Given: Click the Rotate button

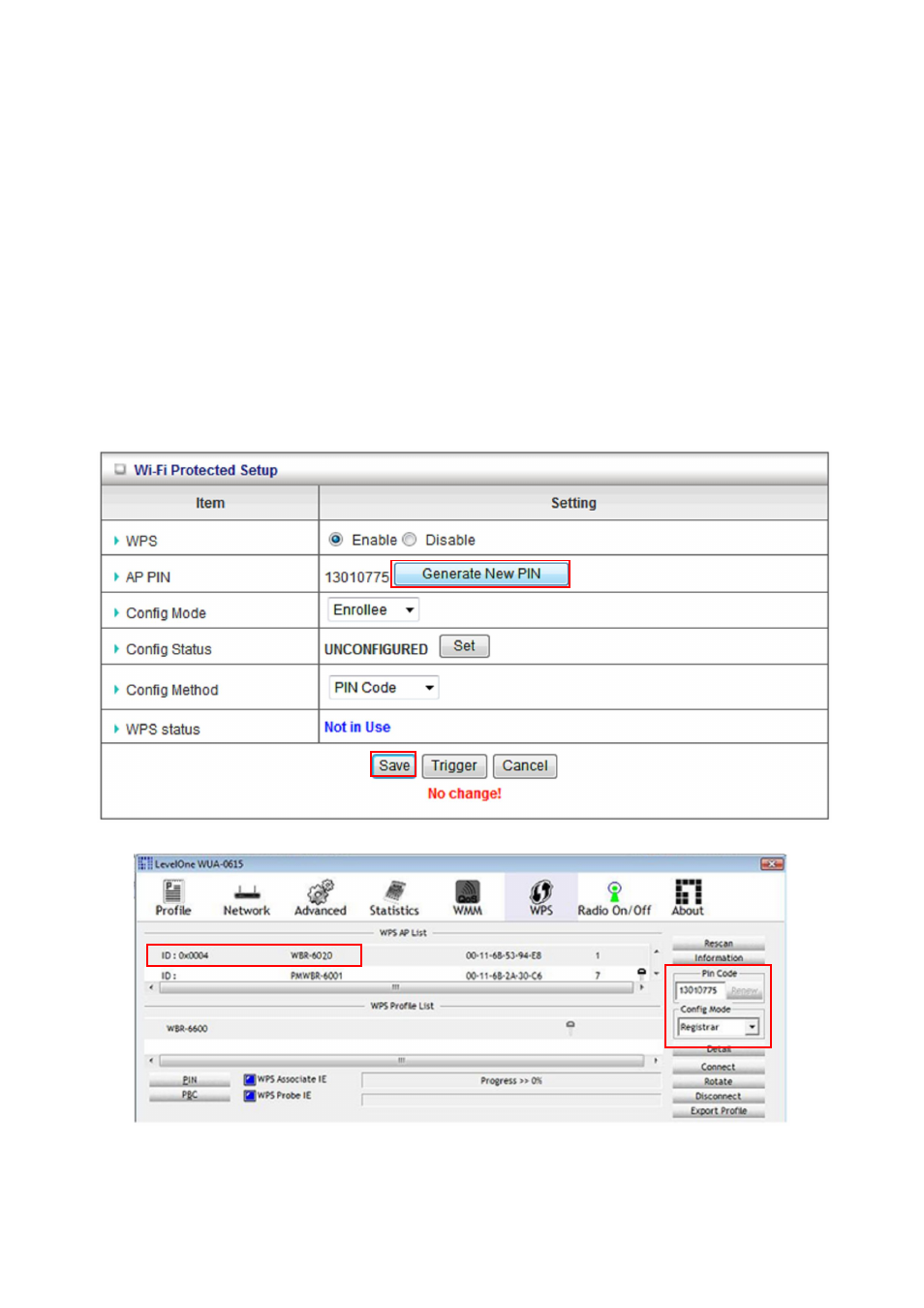Looking at the screenshot, I should click(719, 1081).
